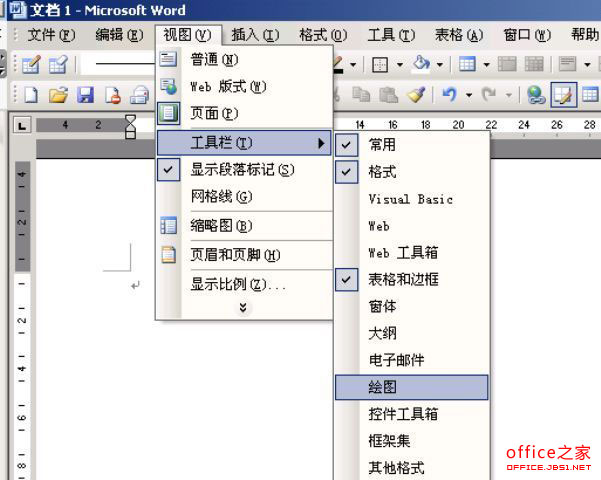Expand the 工具栏 submenu
Screen dimensions: 601x480
[244, 143]
